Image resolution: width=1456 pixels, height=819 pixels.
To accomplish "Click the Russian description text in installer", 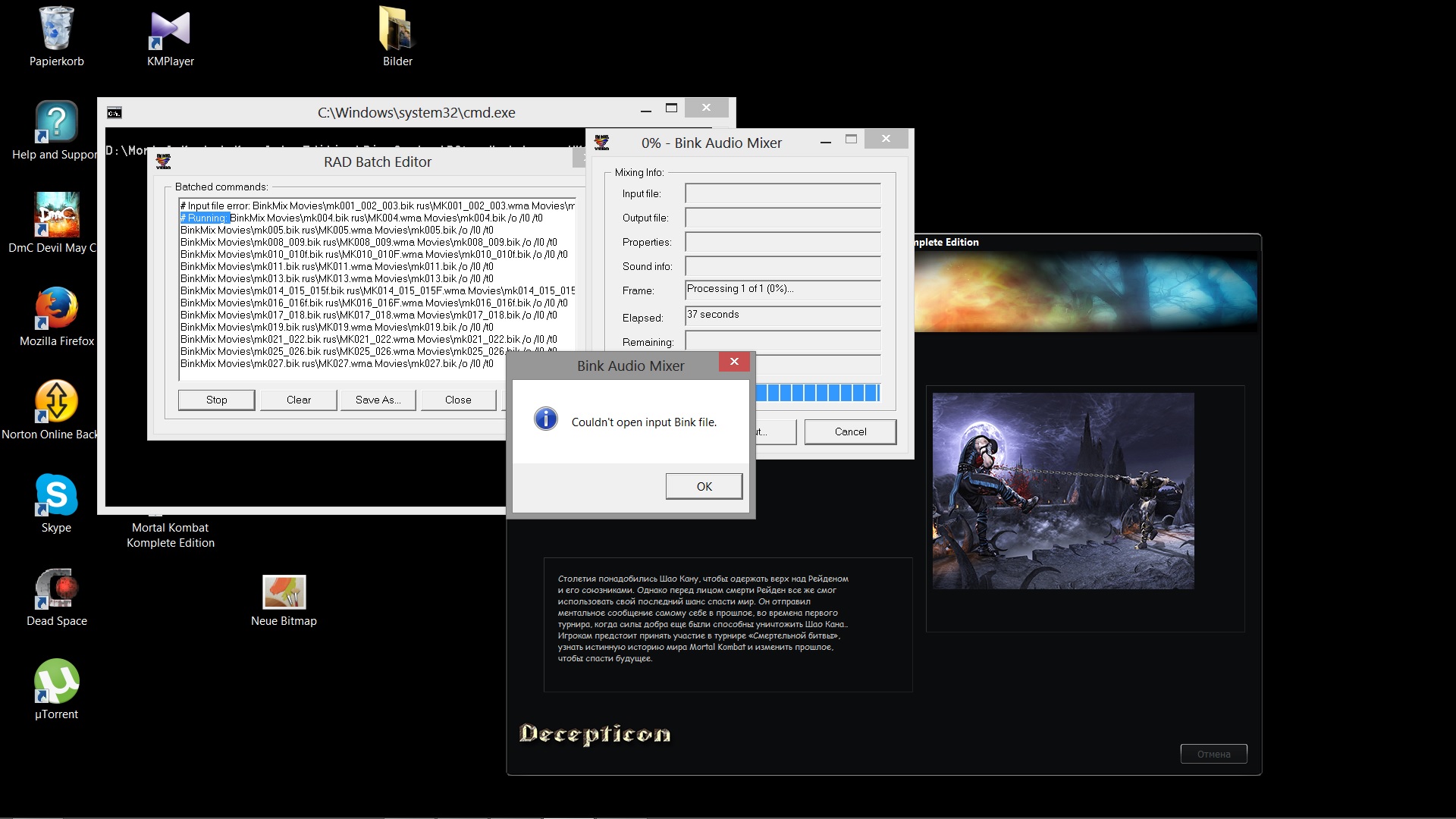I will pos(703,618).
